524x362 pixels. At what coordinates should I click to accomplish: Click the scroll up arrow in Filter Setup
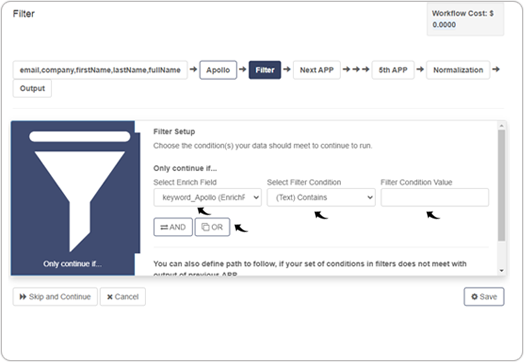(x=501, y=126)
